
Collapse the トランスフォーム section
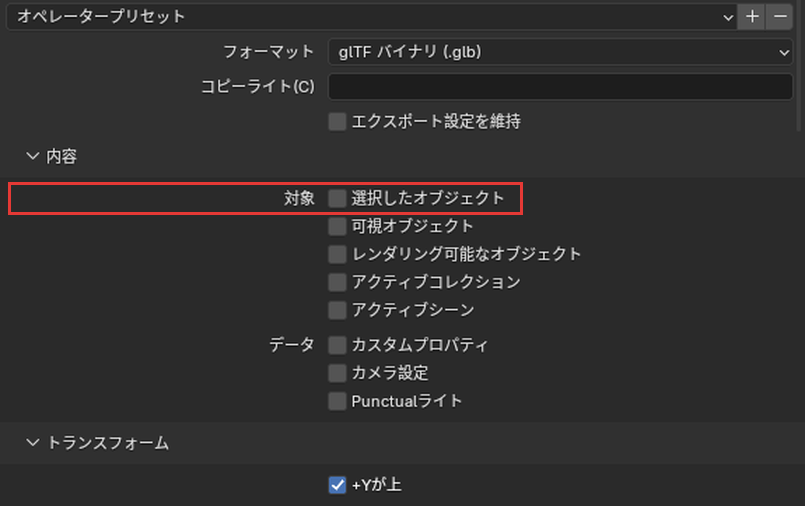pos(33,442)
